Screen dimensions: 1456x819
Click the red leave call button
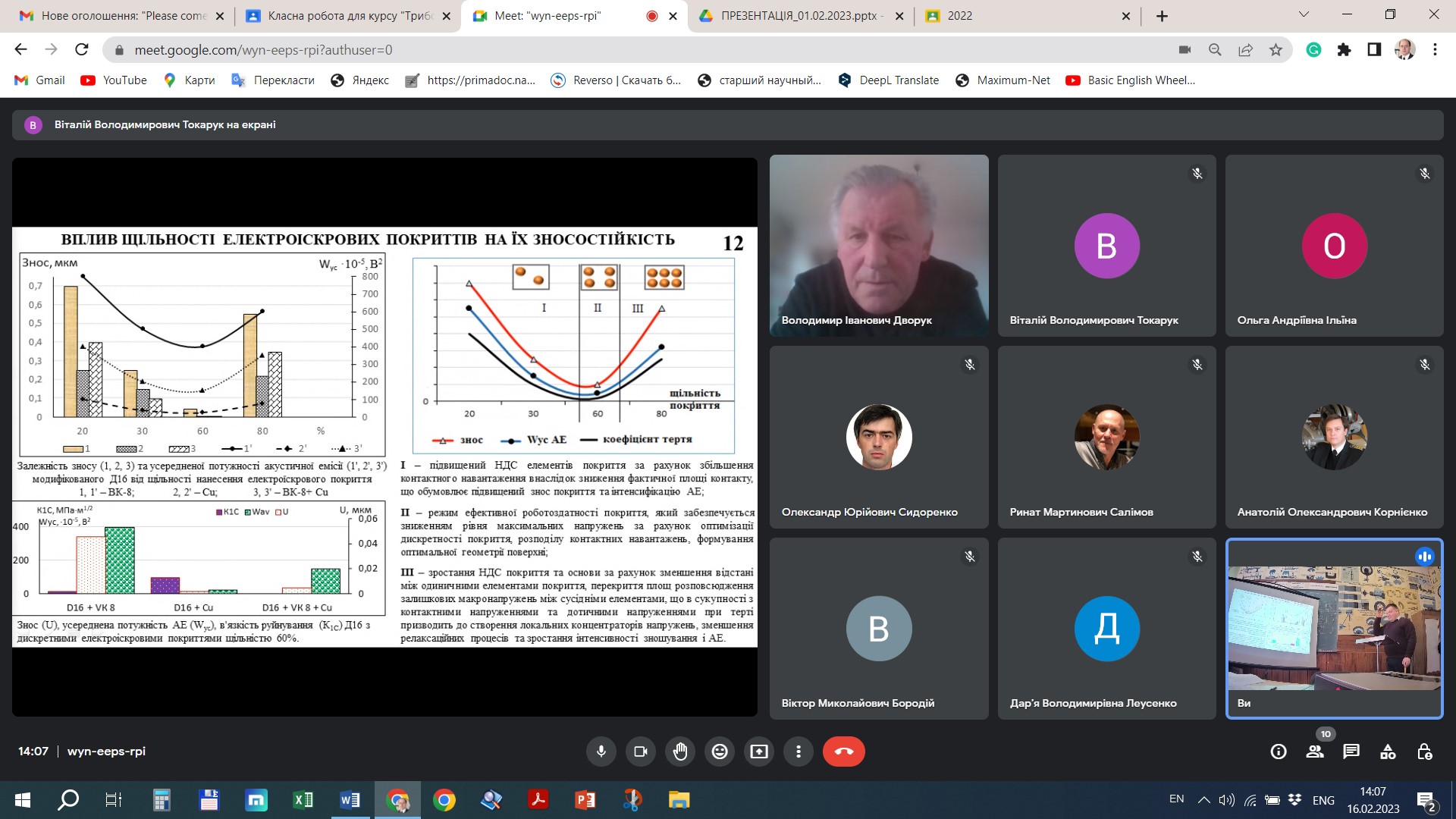[843, 752]
